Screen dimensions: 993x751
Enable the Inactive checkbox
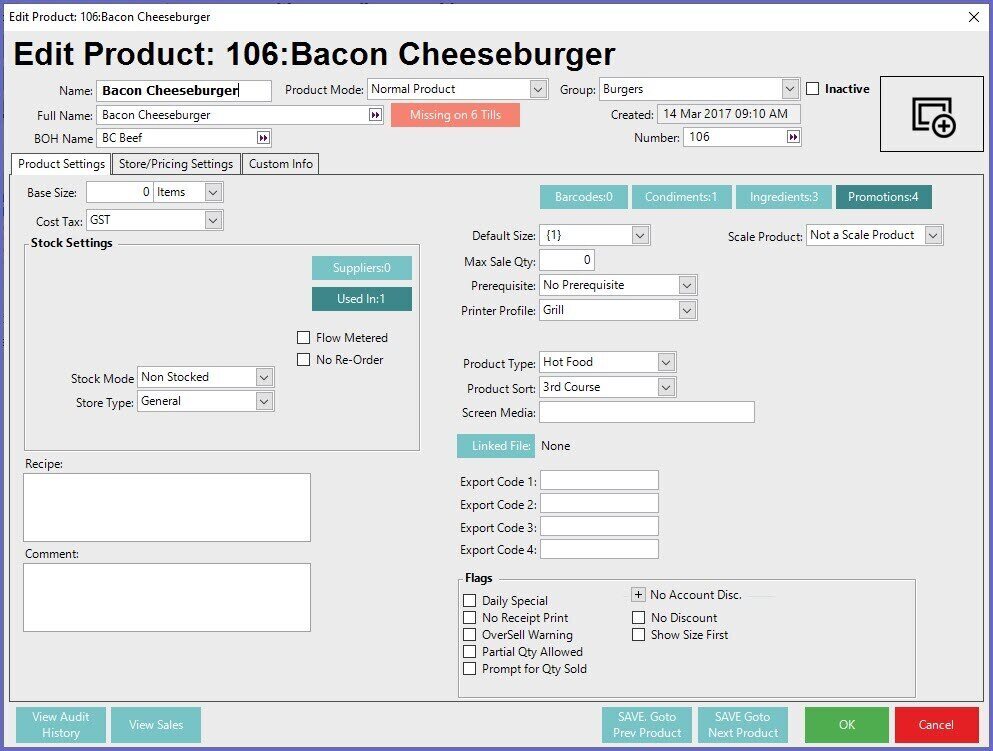pos(813,89)
